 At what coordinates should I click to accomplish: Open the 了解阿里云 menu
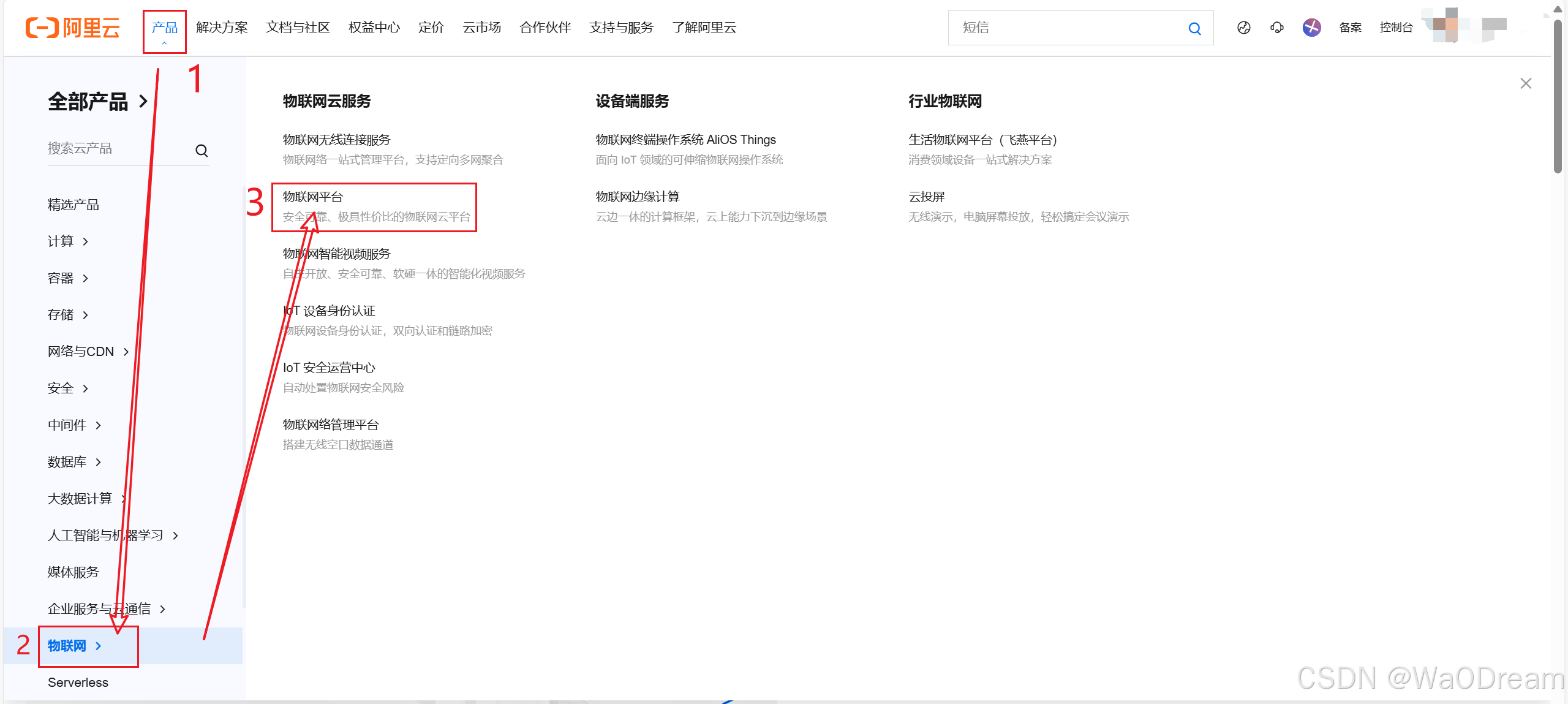(704, 28)
